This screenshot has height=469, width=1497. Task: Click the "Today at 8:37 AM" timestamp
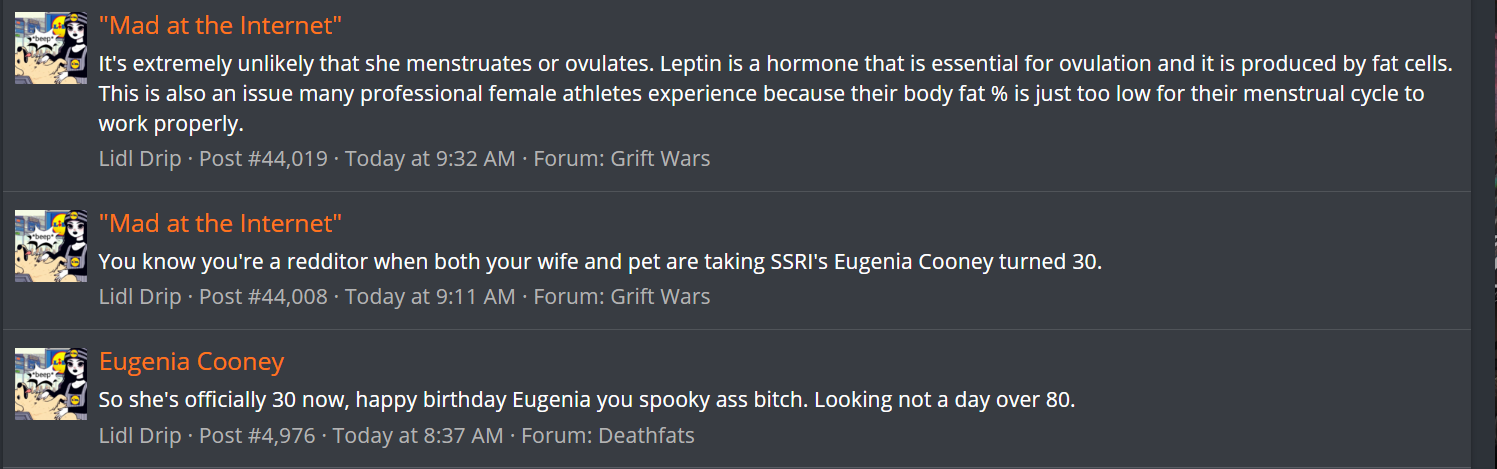418,435
